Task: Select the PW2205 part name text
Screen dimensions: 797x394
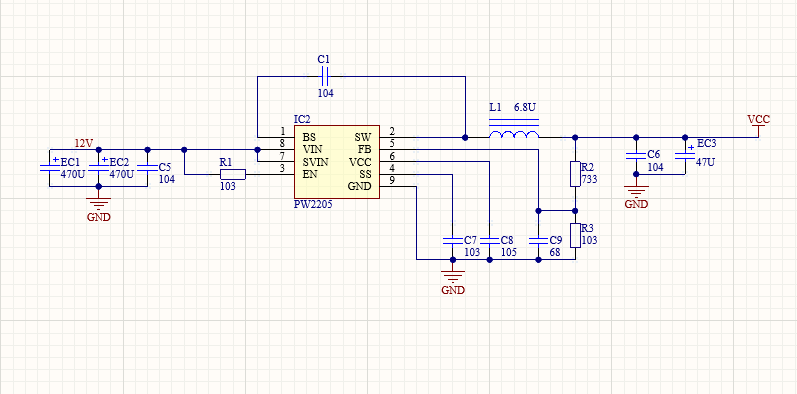Action: coord(313,204)
